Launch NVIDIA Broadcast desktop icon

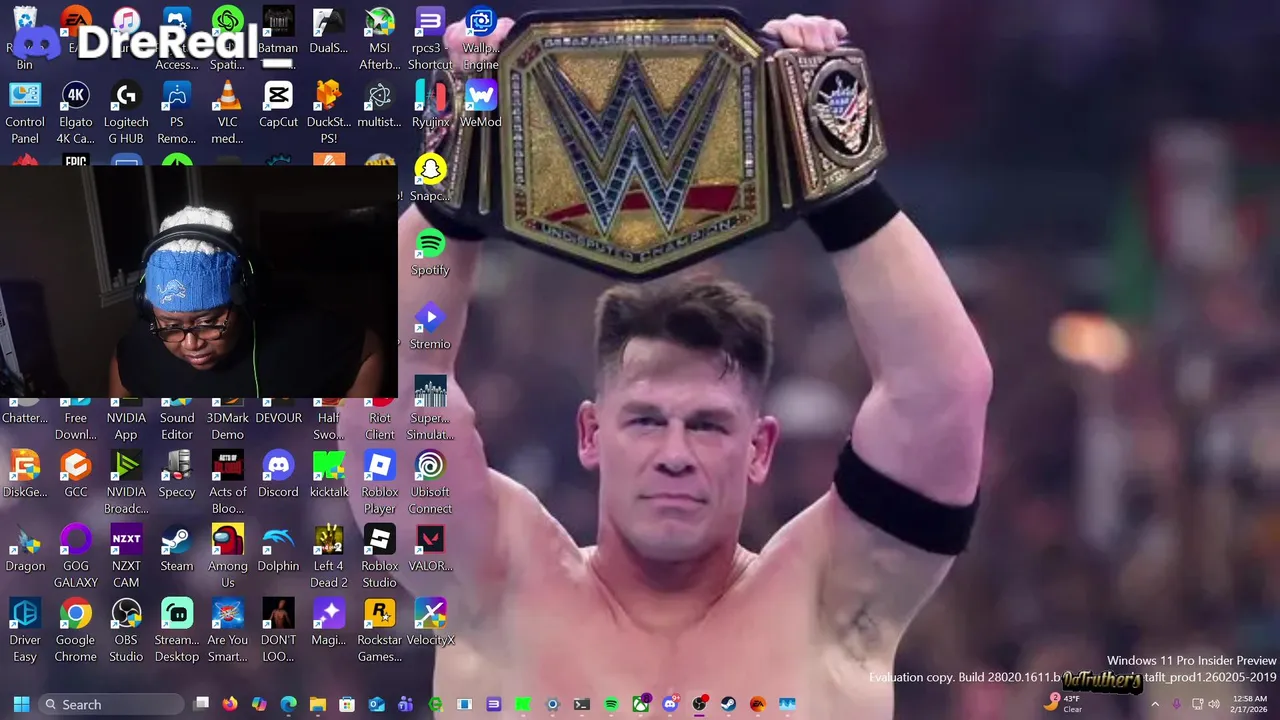[x=126, y=483]
